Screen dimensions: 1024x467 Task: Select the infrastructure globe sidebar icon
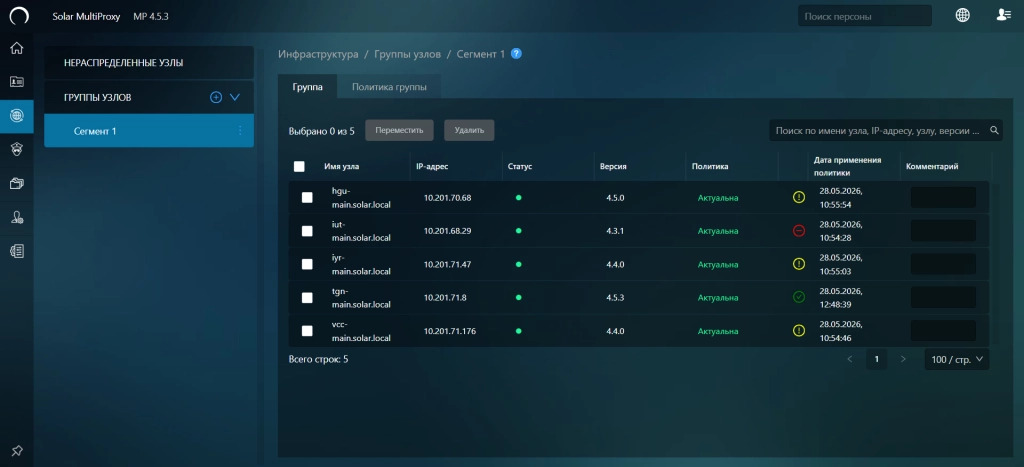click(x=17, y=116)
